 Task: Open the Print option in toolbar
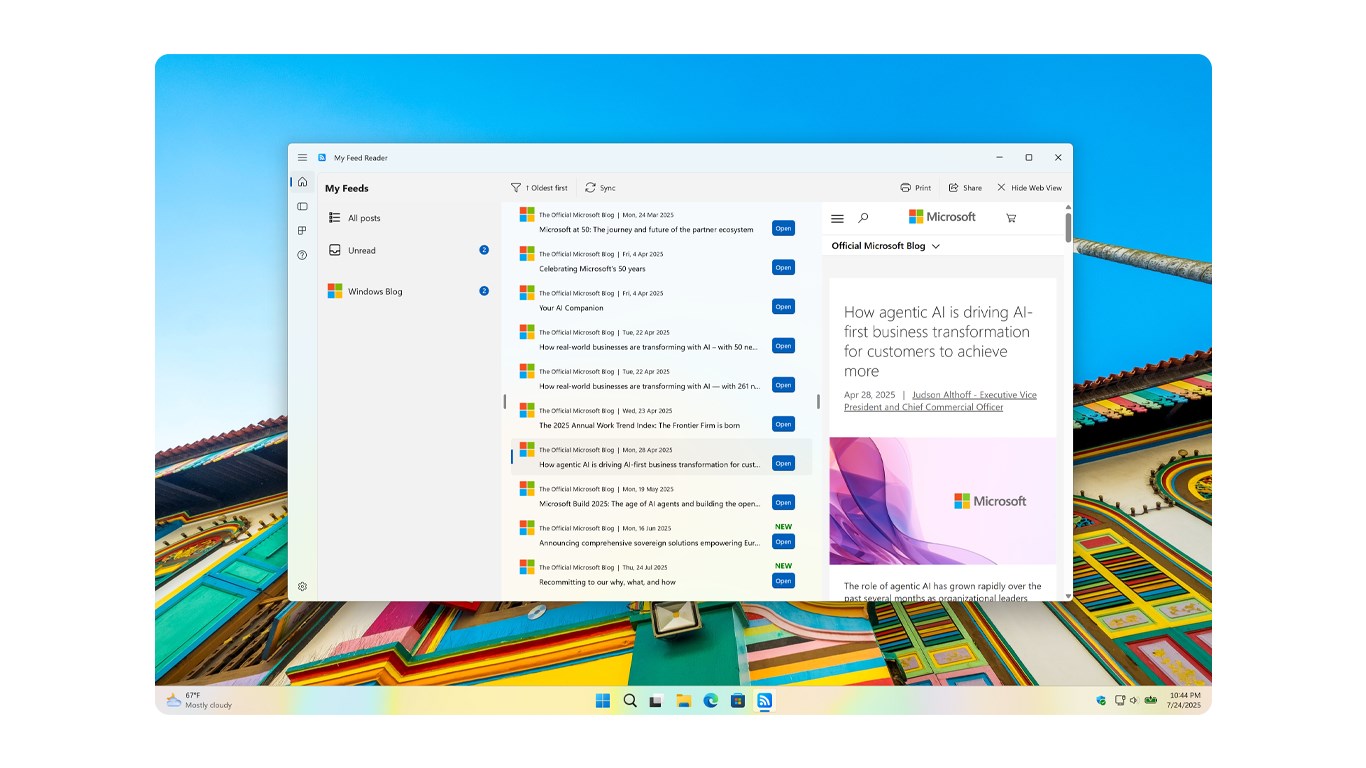[914, 187]
